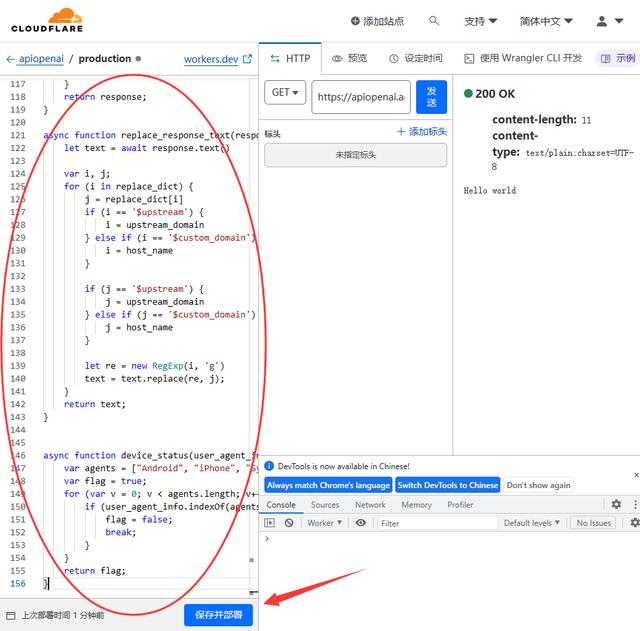The image size is (640, 631).
Task: Open the search magnifier icon
Action: [x=434, y=21]
